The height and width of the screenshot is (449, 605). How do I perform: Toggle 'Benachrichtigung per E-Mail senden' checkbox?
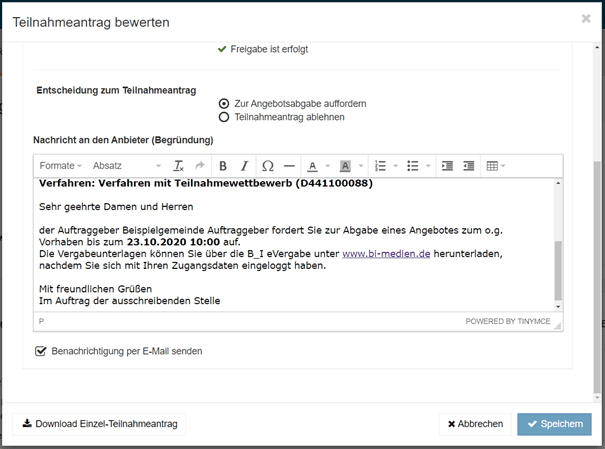point(41,352)
